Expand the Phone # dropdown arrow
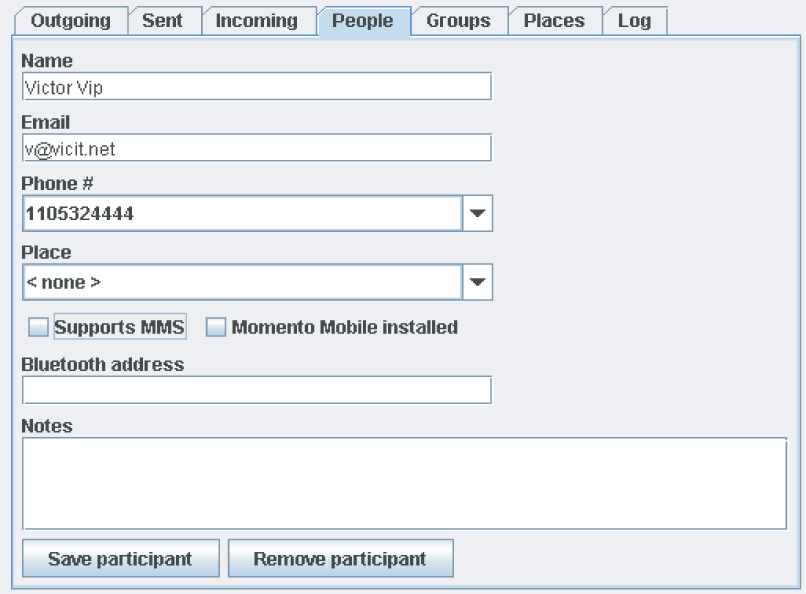The height and width of the screenshot is (594, 806). (x=477, y=213)
